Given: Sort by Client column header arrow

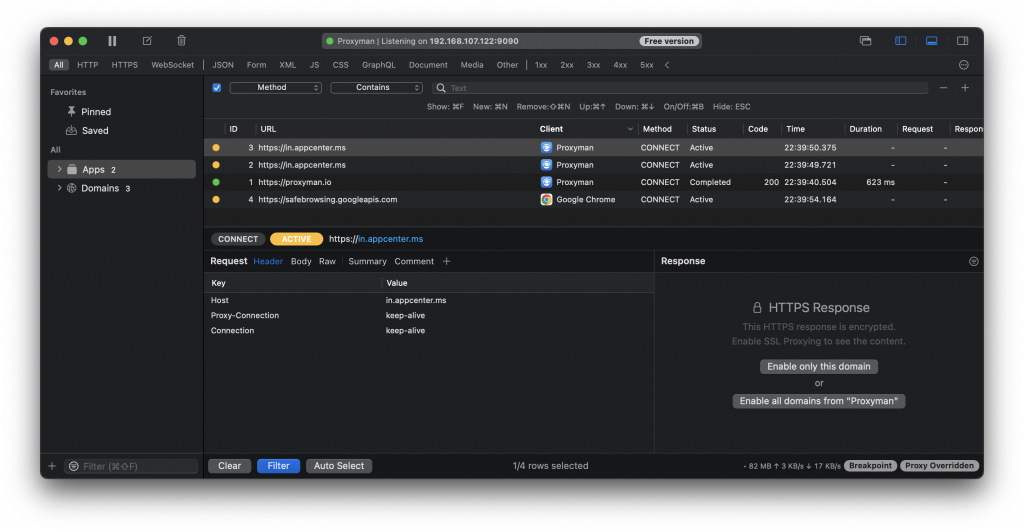Looking at the screenshot, I should pos(630,129).
